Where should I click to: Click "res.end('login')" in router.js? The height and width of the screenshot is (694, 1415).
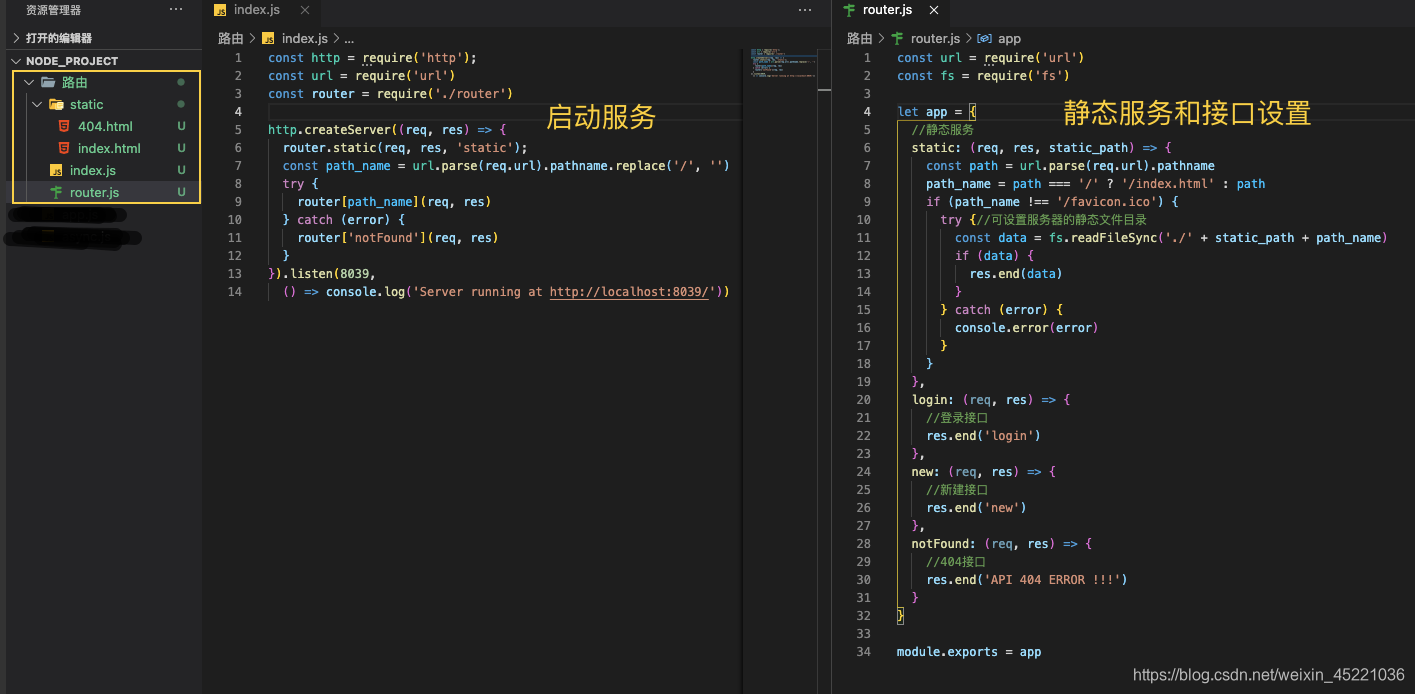(x=984, y=436)
